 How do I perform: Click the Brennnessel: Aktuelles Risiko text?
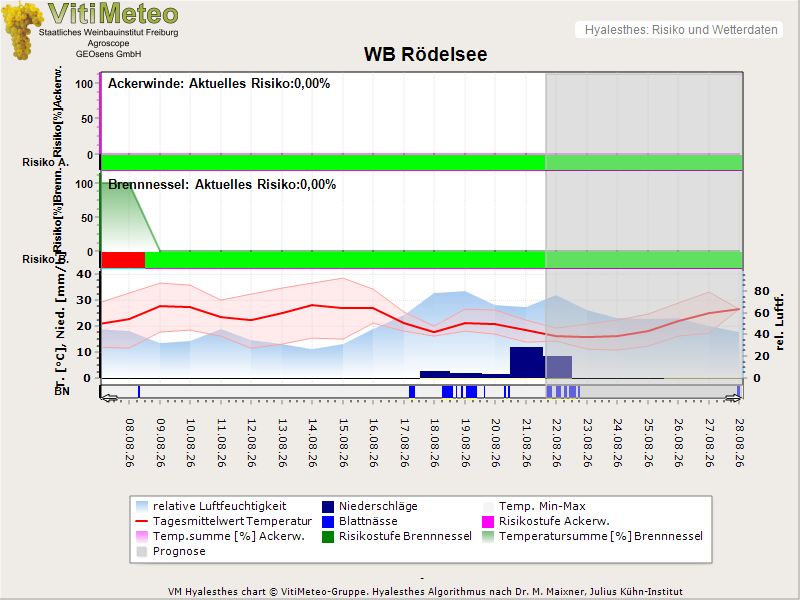coord(222,184)
